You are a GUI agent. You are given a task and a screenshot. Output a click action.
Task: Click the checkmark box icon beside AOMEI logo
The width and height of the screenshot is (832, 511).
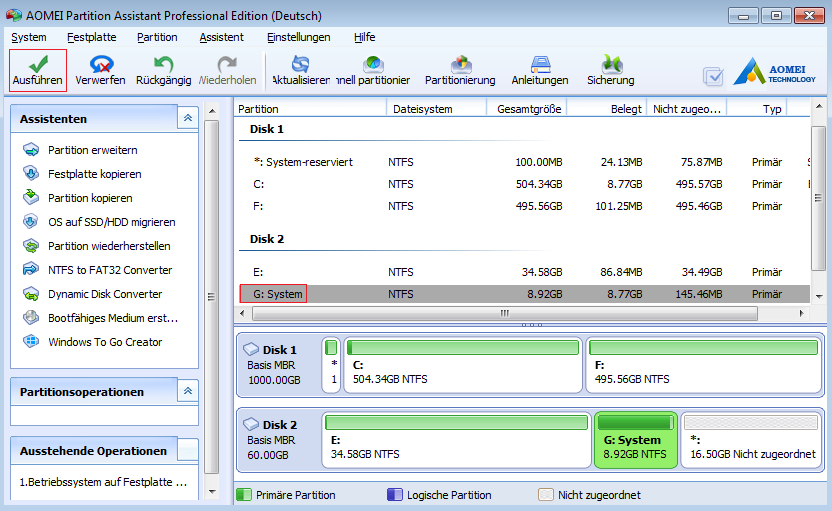pyautogui.click(x=713, y=76)
